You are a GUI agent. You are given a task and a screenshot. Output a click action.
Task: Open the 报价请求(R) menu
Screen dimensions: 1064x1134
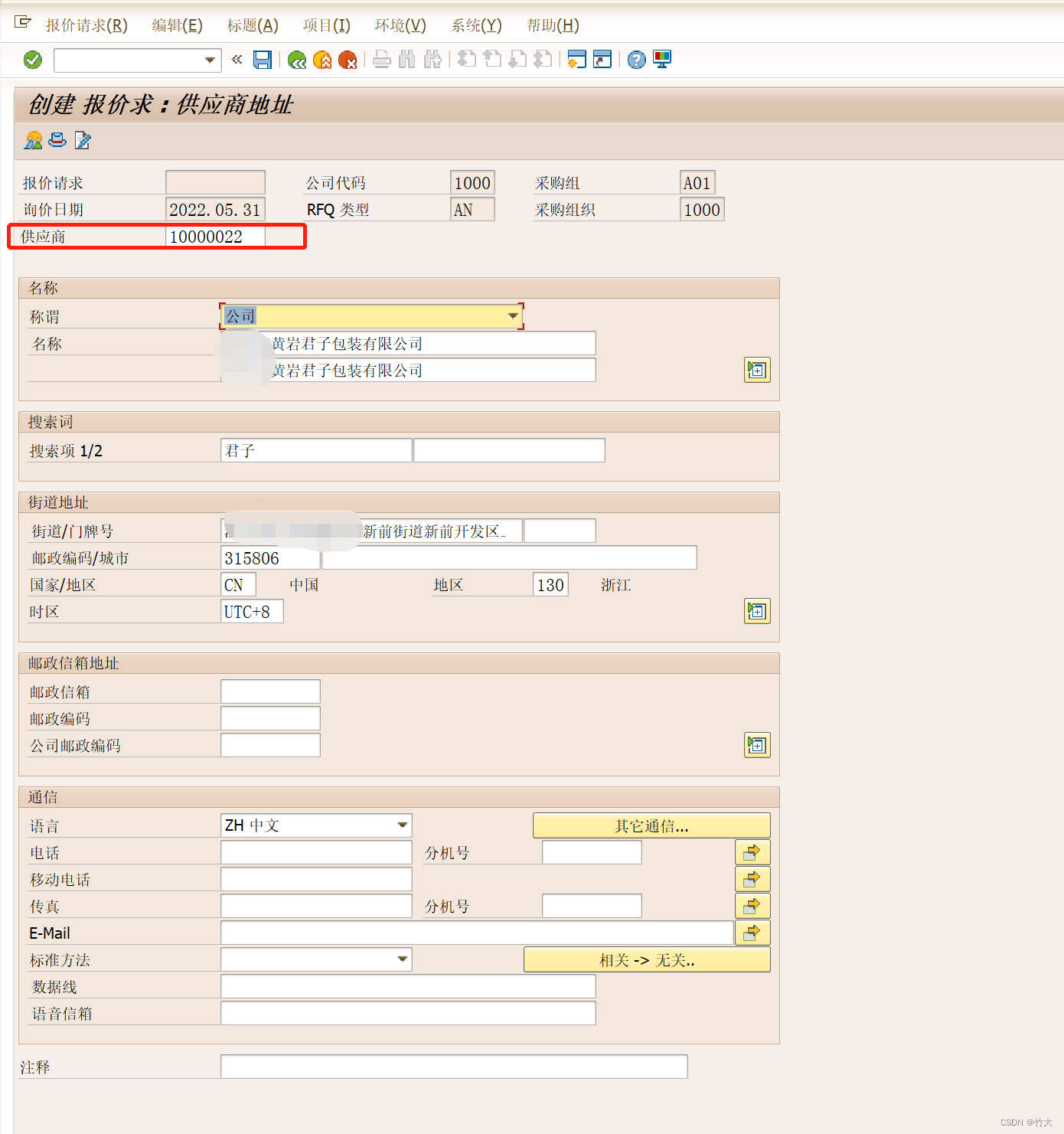click(86, 25)
